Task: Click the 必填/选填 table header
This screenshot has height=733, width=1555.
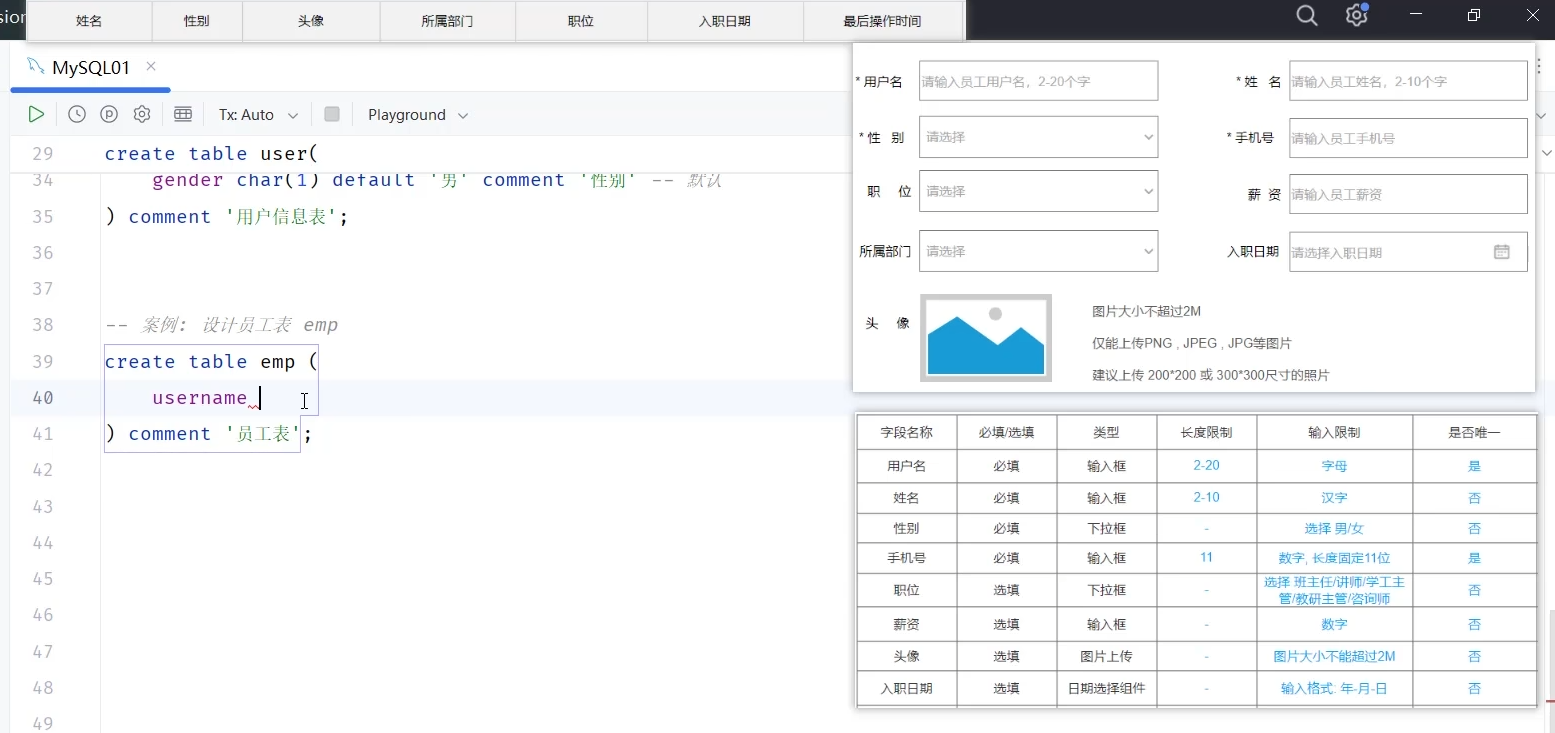Action: pos(1006,433)
